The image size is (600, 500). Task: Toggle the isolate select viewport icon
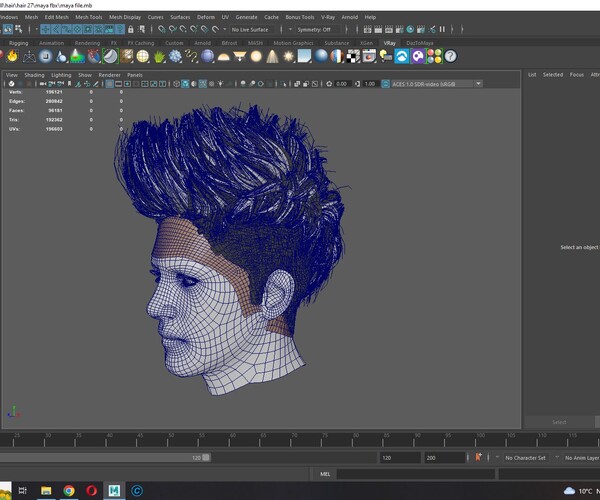(x=284, y=84)
